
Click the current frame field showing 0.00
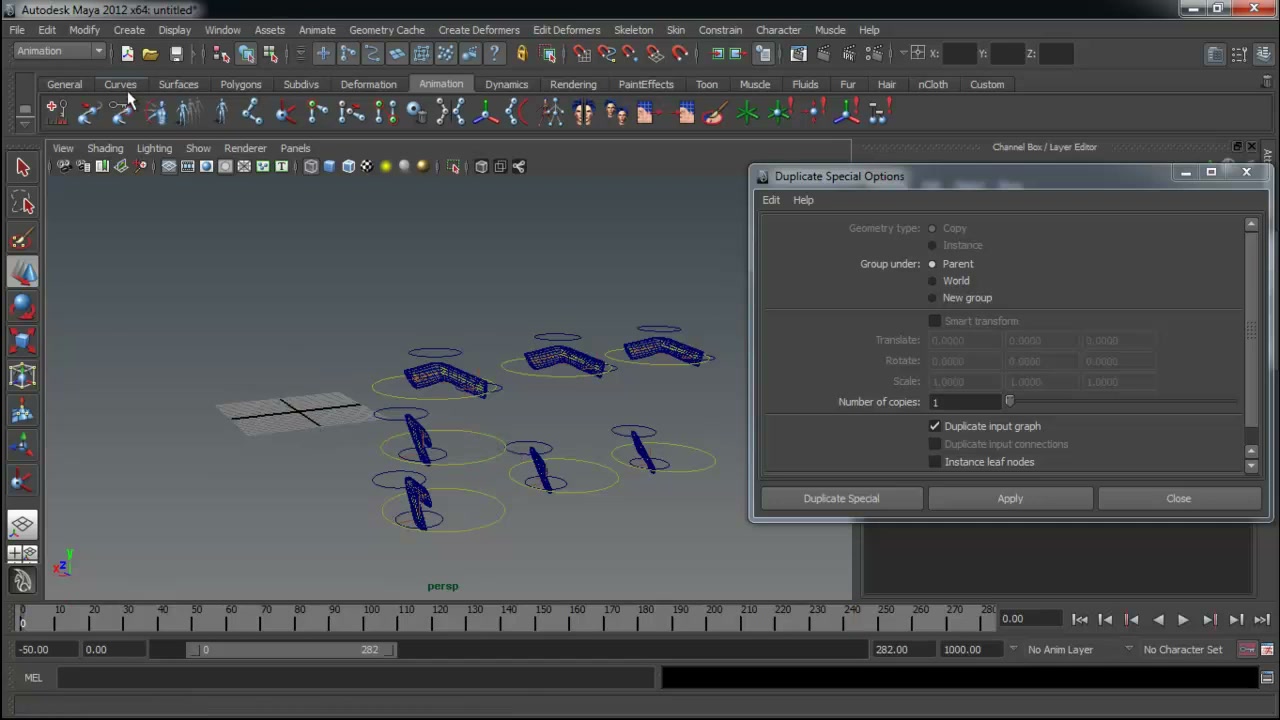pos(1030,619)
